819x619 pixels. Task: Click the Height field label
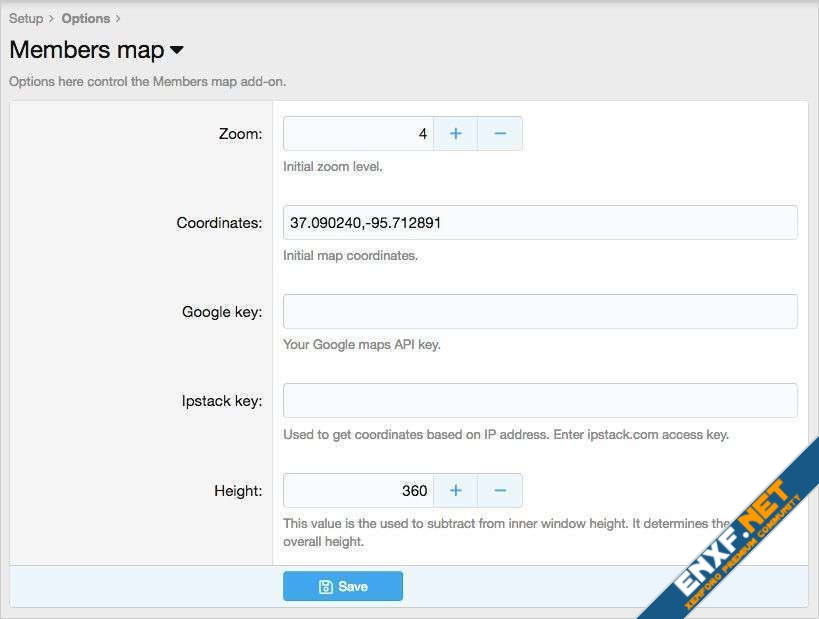click(x=238, y=491)
